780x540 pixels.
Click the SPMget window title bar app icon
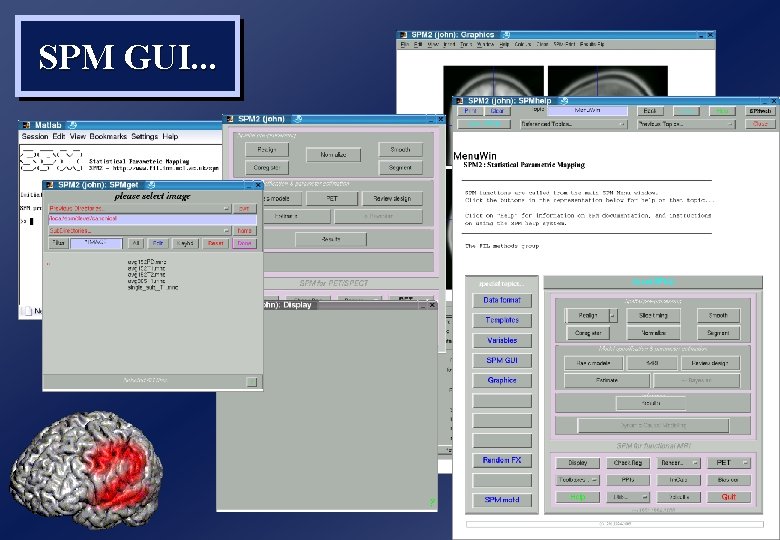pos(50,185)
